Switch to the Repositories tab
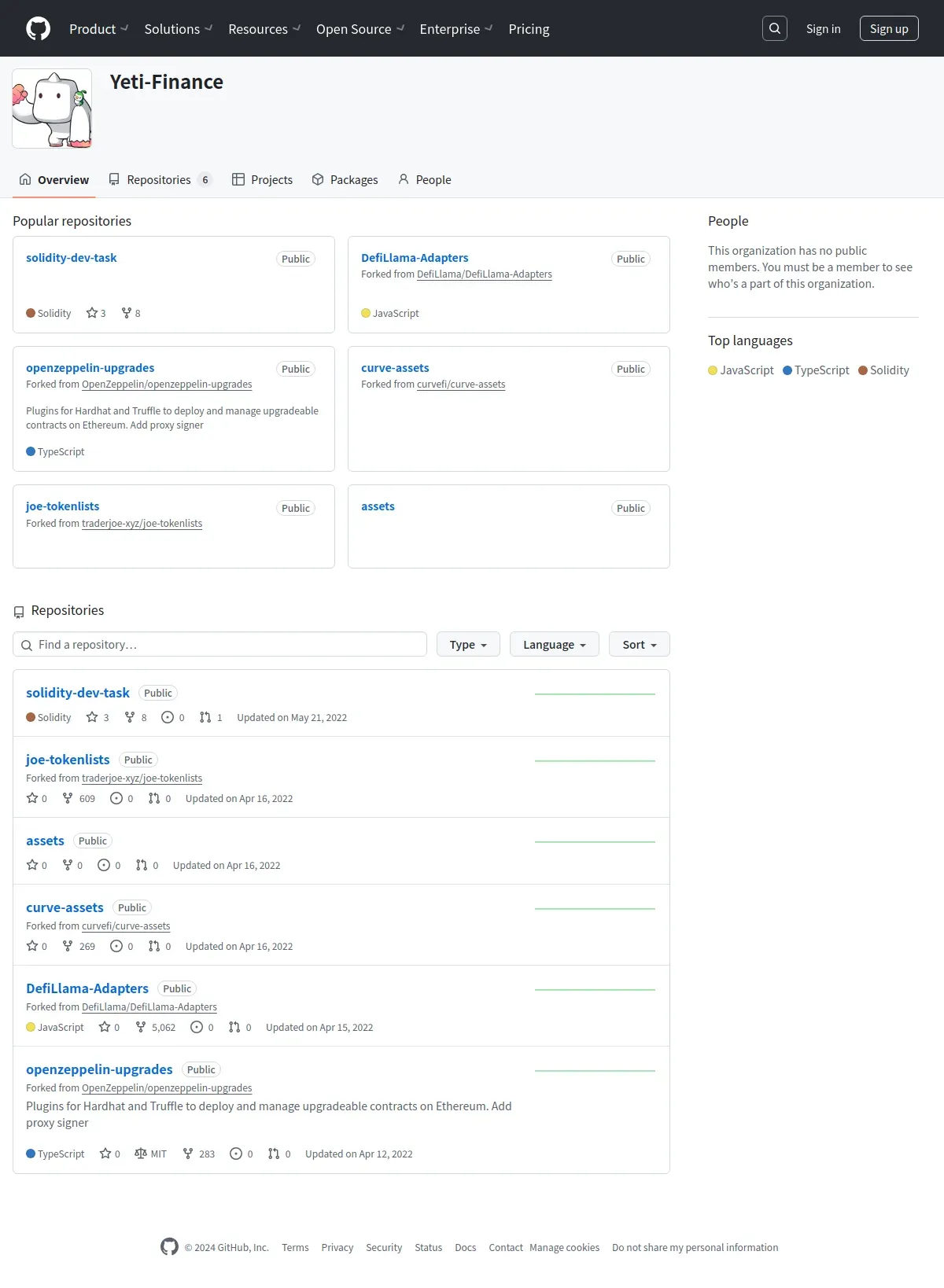This screenshot has width=944, height=1288. point(160,180)
